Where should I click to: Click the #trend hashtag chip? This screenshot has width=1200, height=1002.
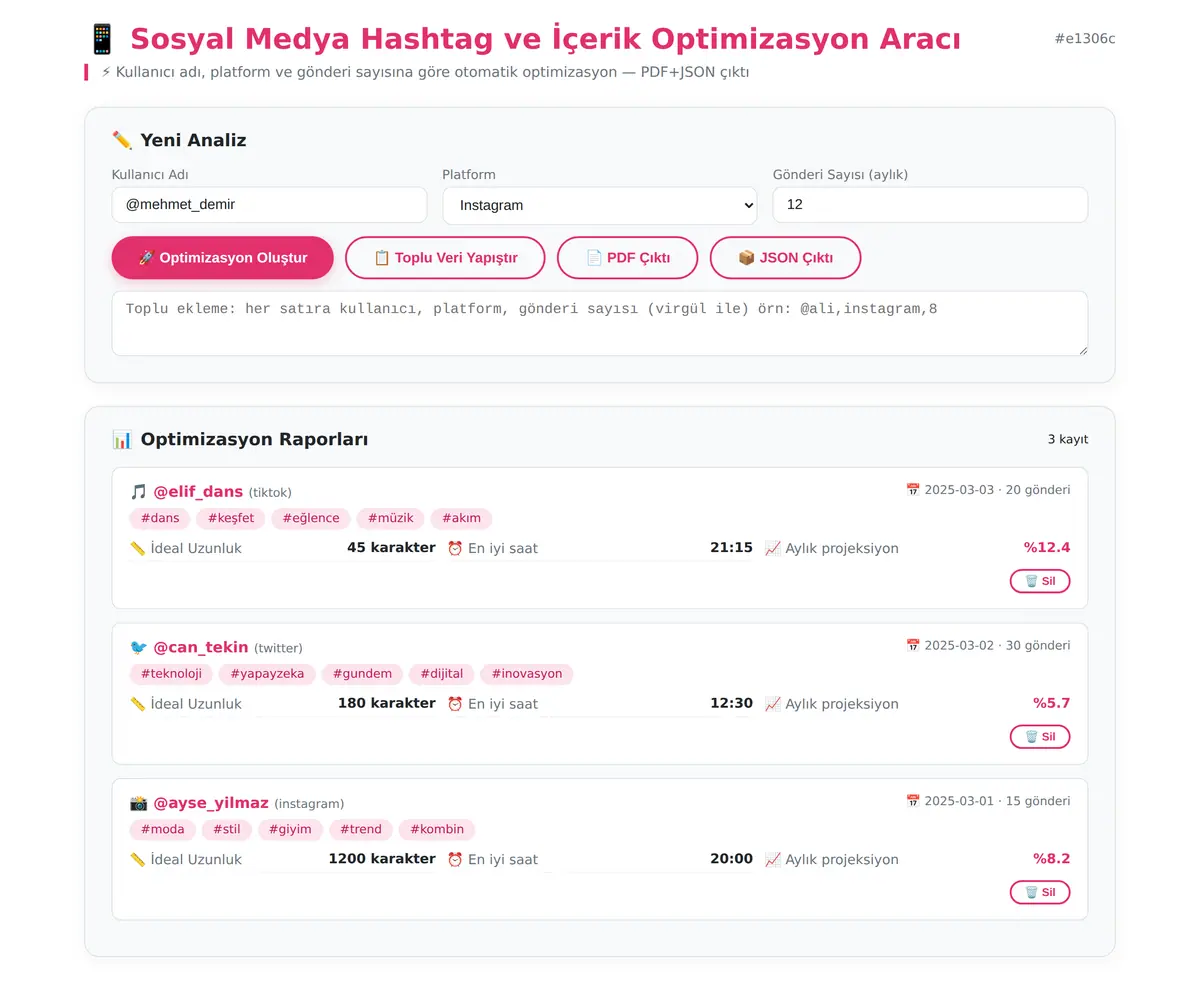click(x=361, y=829)
